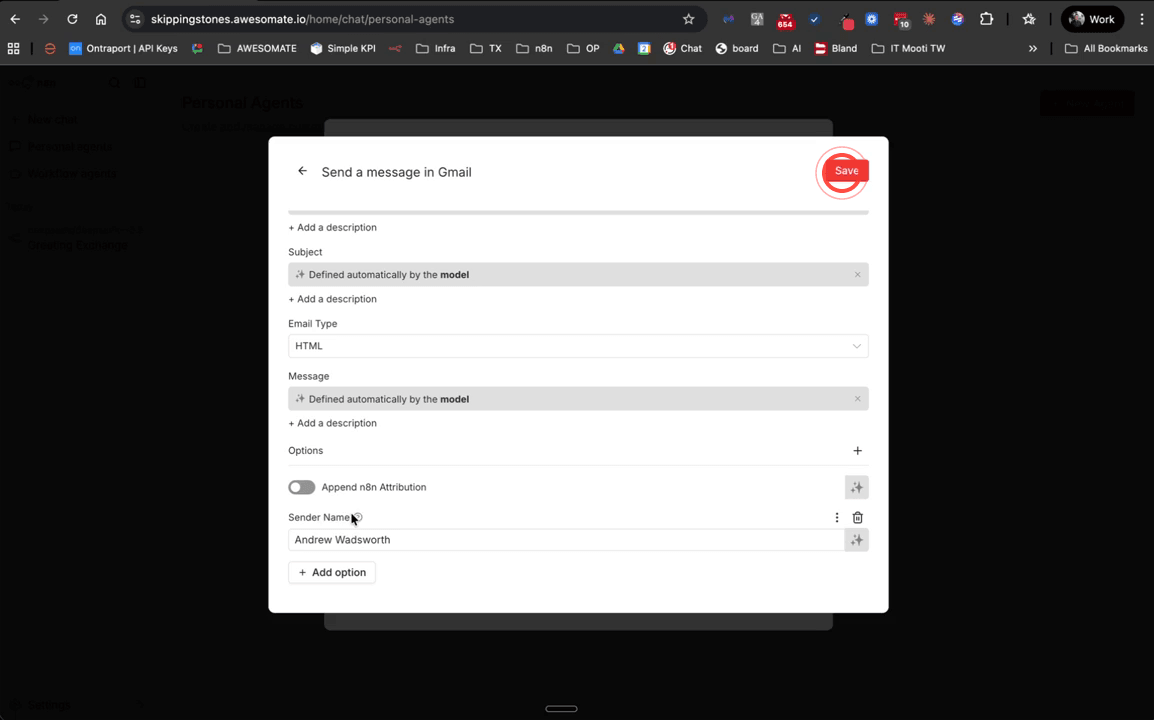
Task: Open AI expression editor for Sender Name field
Action: [x=857, y=540]
